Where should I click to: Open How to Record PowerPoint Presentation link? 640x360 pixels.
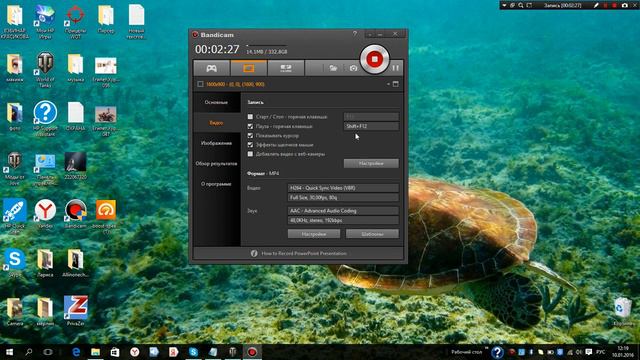click(304, 253)
